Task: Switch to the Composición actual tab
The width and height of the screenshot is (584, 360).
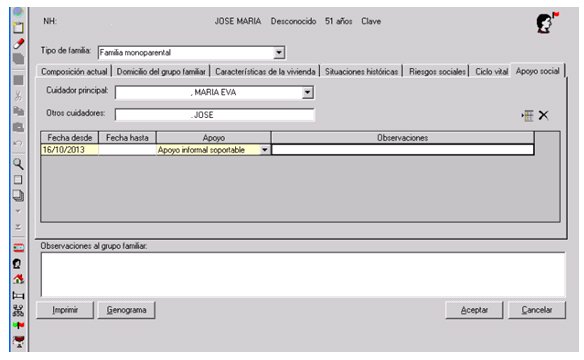Action: coord(74,71)
